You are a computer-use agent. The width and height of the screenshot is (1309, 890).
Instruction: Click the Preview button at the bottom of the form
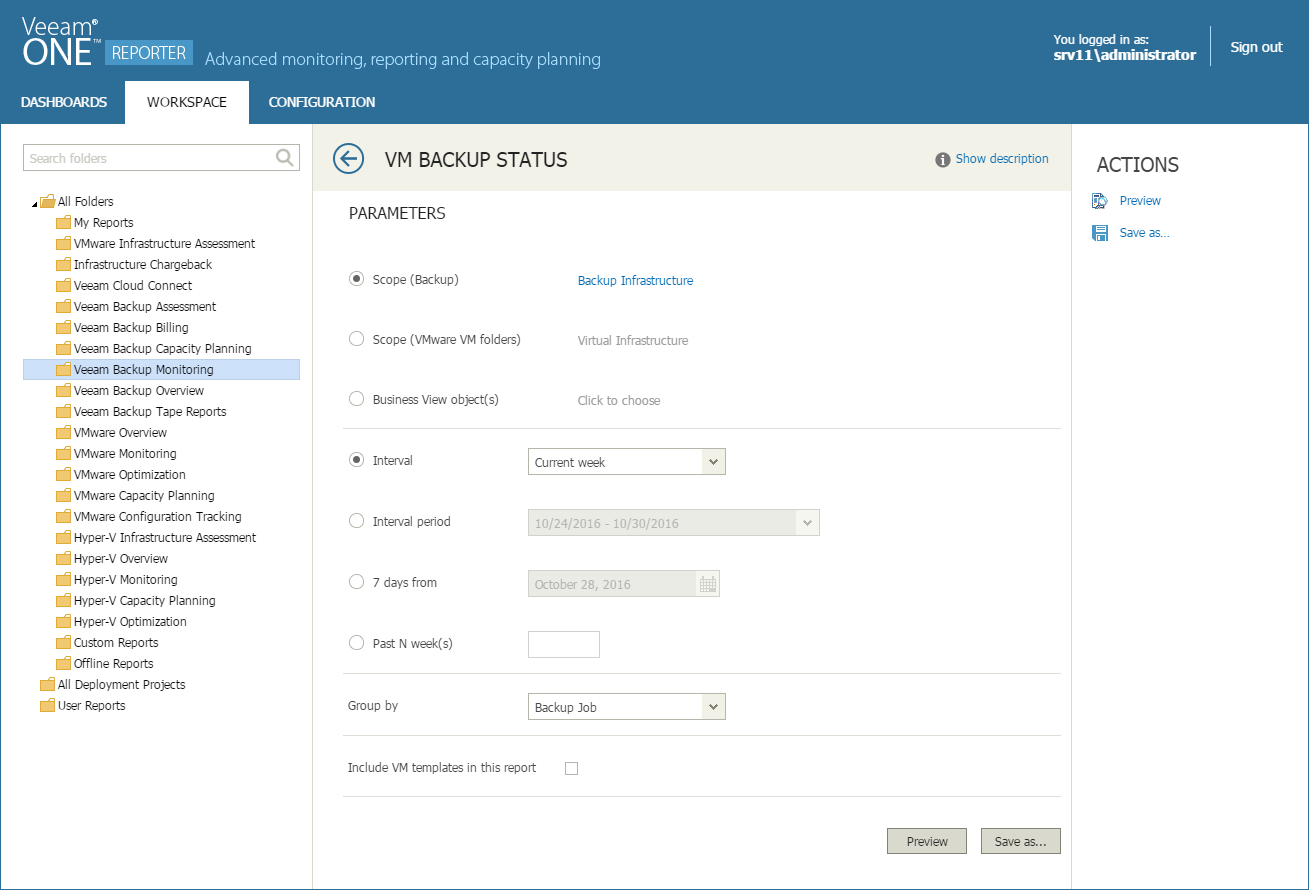[927, 841]
